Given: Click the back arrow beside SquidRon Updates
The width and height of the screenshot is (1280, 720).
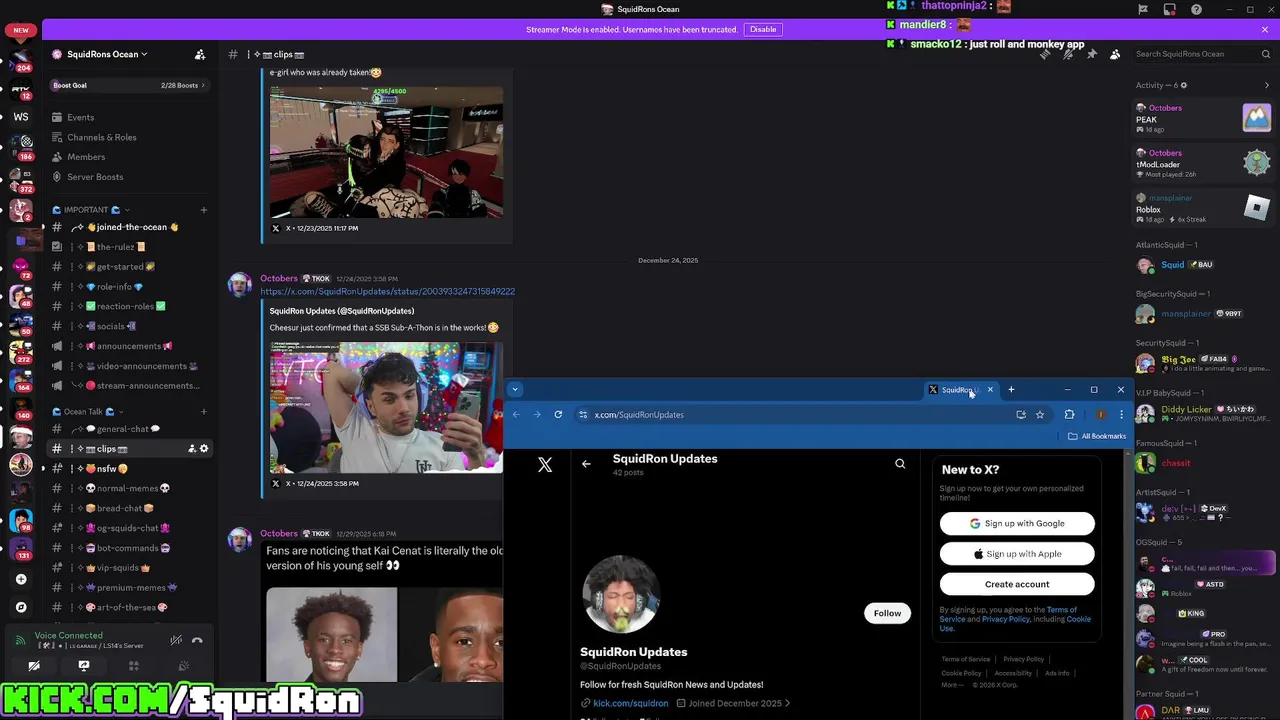Looking at the screenshot, I should [586, 464].
